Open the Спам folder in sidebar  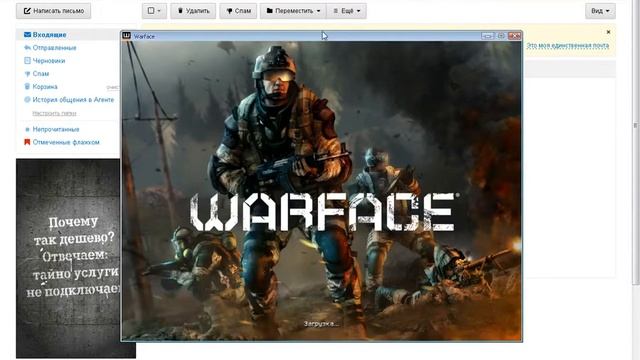click(41, 74)
